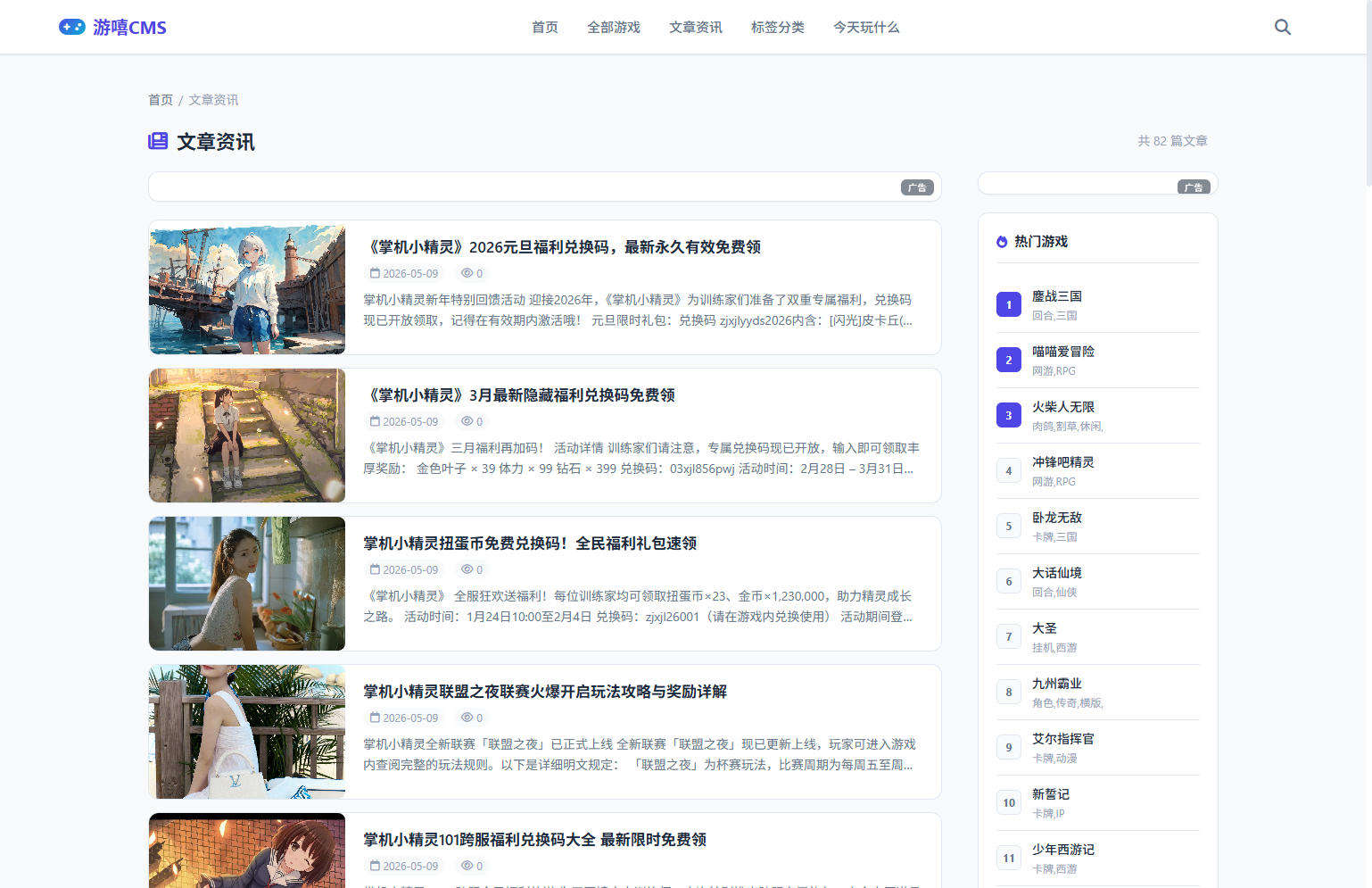Click the brown-haired anime girl thumbnail

pyautogui.click(x=247, y=851)
